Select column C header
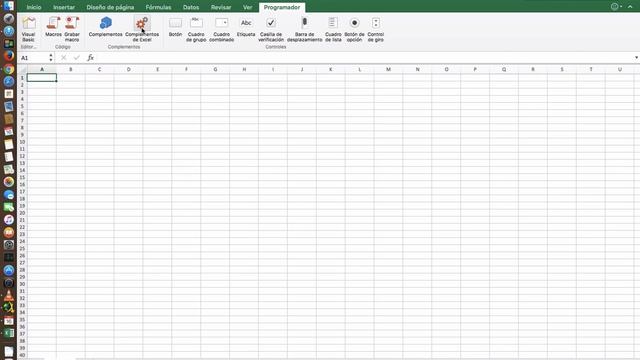The height and width of the screenshot is (360, 640). [x=100, y=69]
